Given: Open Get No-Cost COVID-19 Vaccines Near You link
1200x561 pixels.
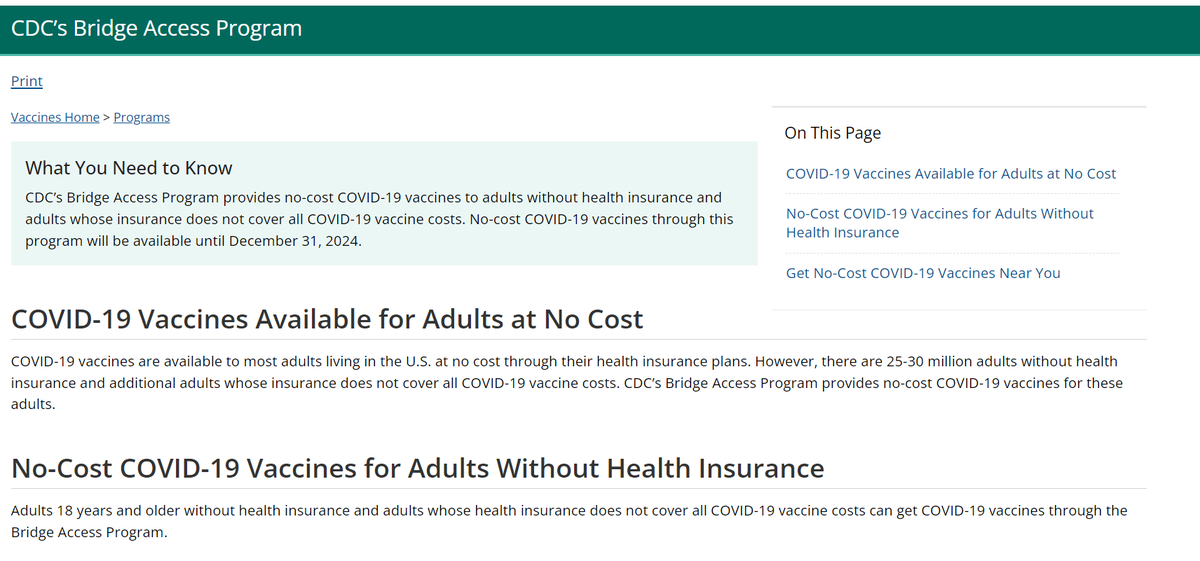Looking at the screenshot, I should tap(923, 272).
